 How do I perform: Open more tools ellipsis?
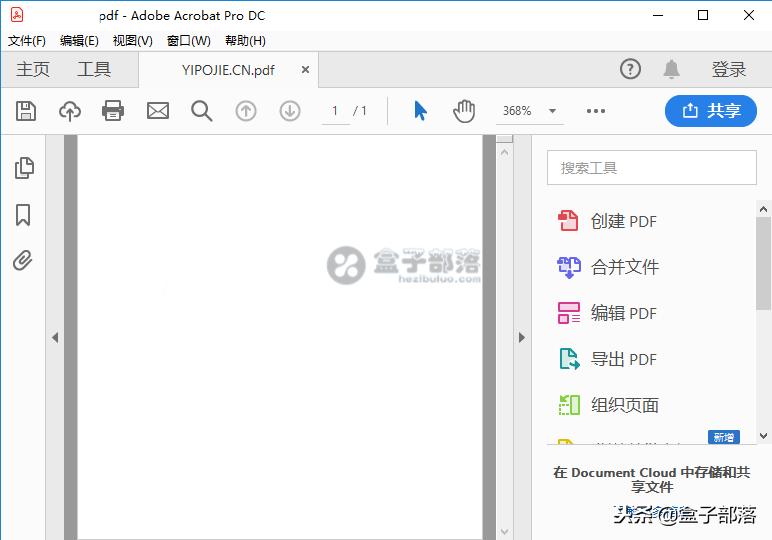pyautogui.click(x=596, y=111)
